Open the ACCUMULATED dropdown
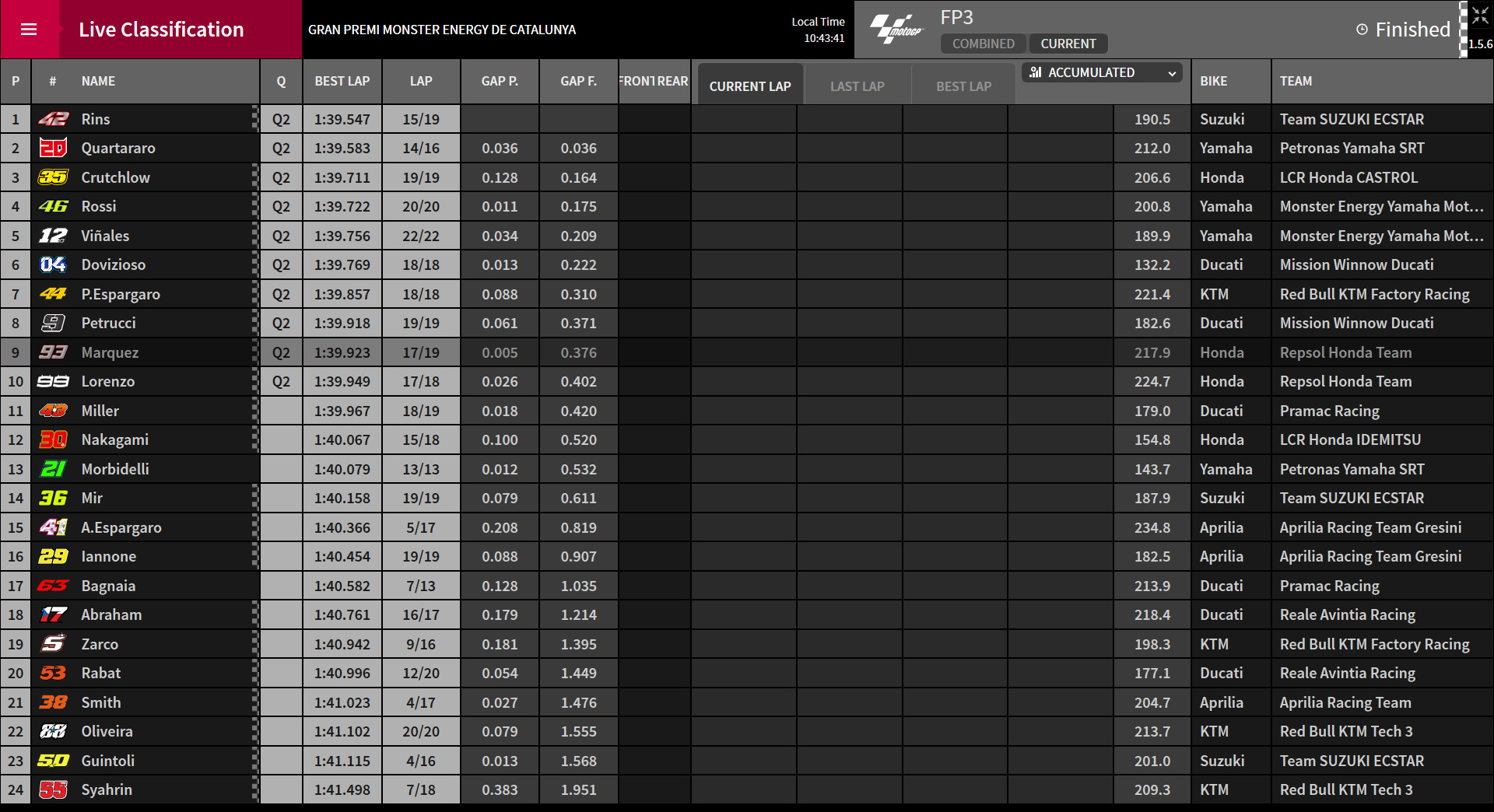The image size is (1494, 812). (x=1102, y=72)
